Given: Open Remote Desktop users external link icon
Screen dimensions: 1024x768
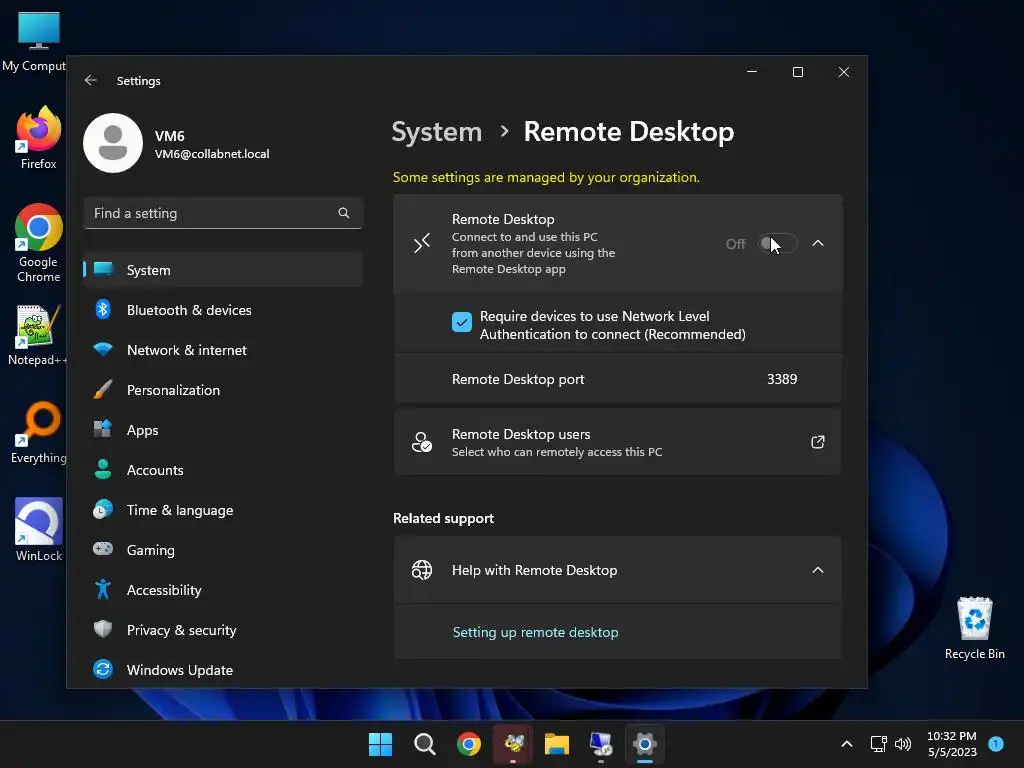Looking at the screenshot, I should point(818,442).
